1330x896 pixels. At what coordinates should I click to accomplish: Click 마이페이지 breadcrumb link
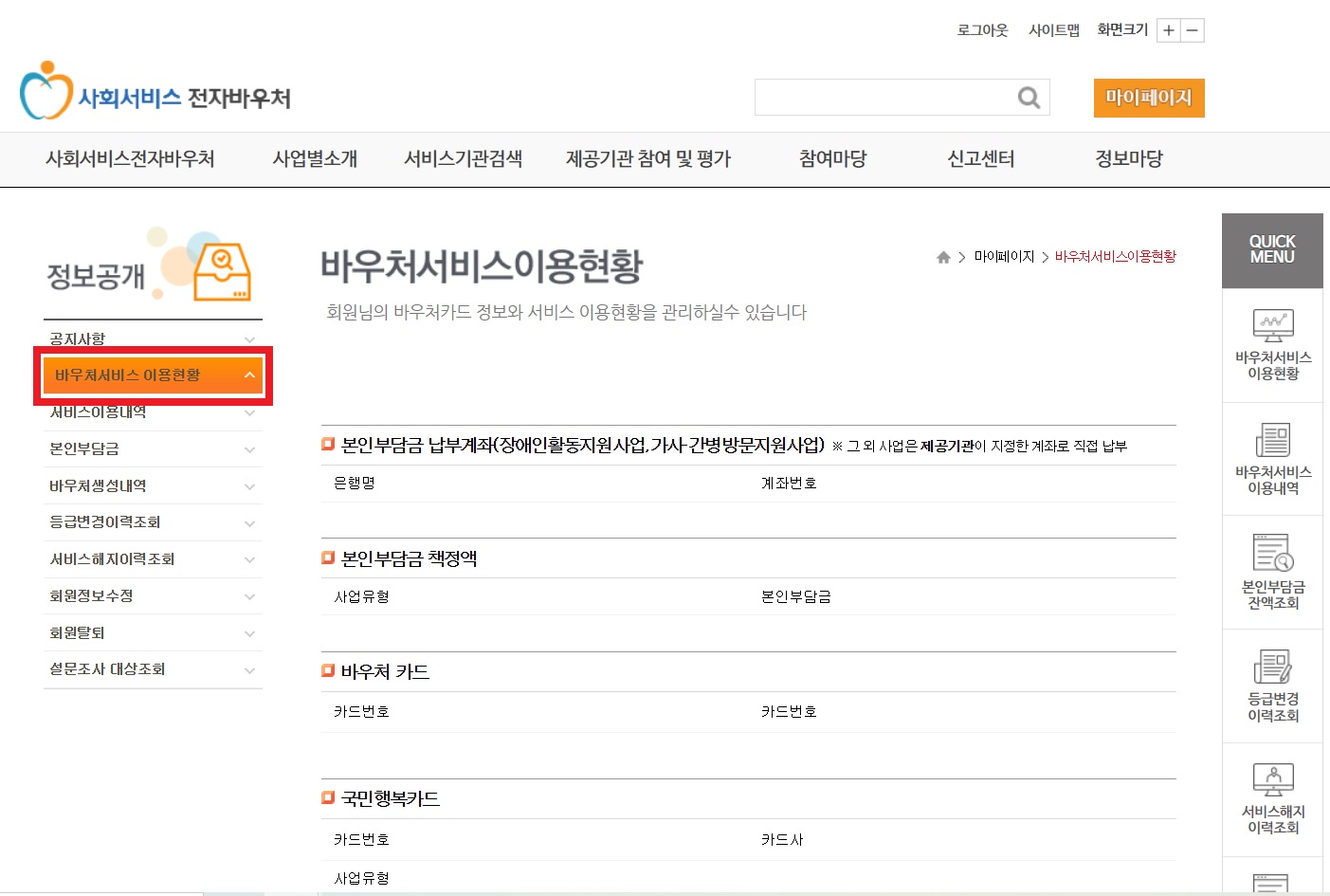coord(1004,257)
